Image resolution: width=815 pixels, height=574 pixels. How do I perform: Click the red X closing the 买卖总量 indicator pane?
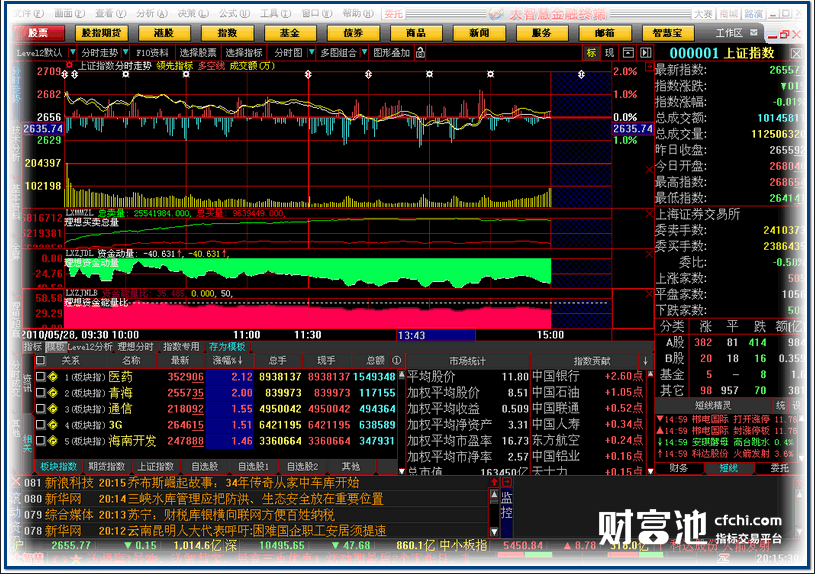649,213
